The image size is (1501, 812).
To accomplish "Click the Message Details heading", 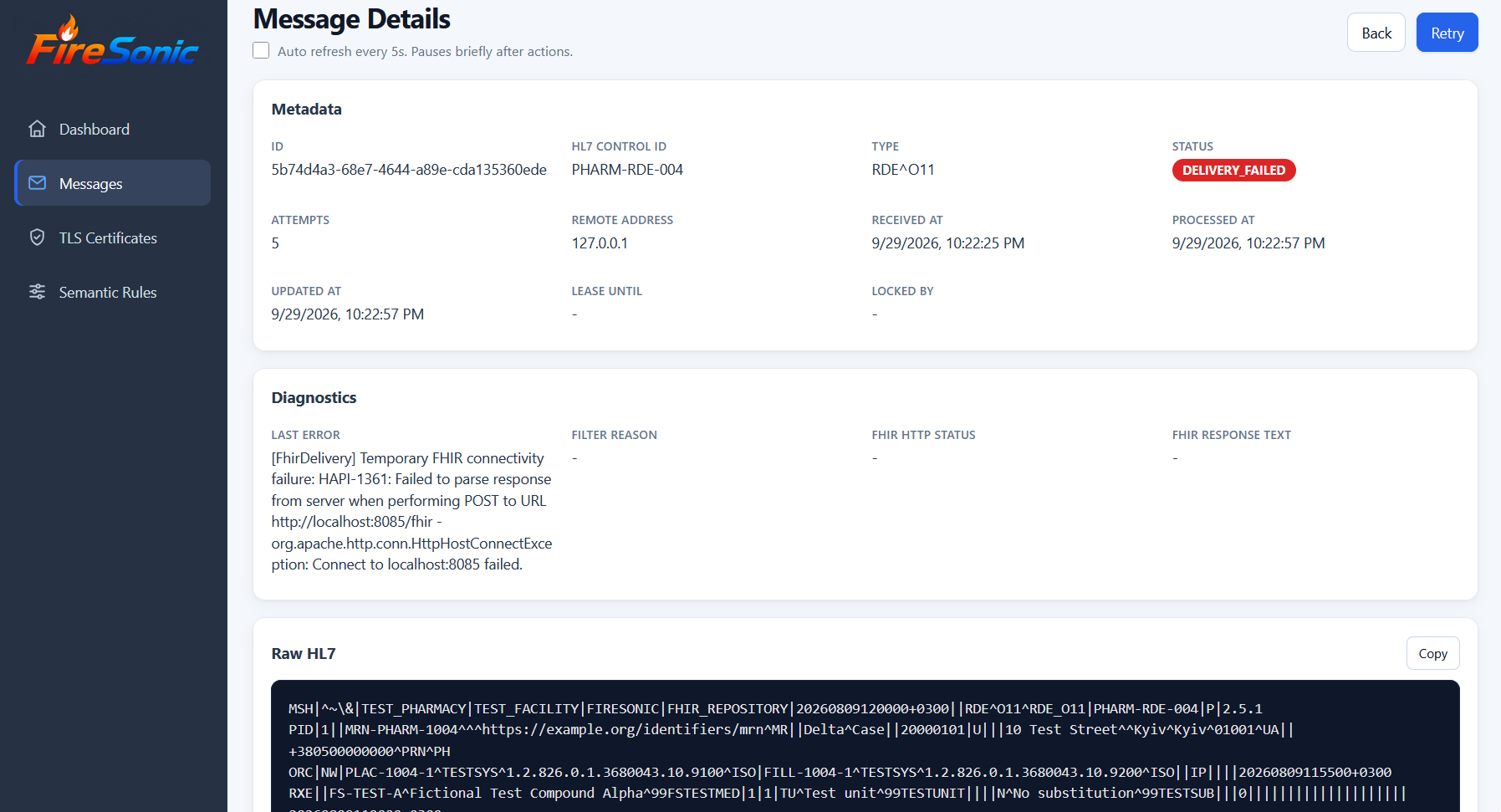I will coord(351,18).
